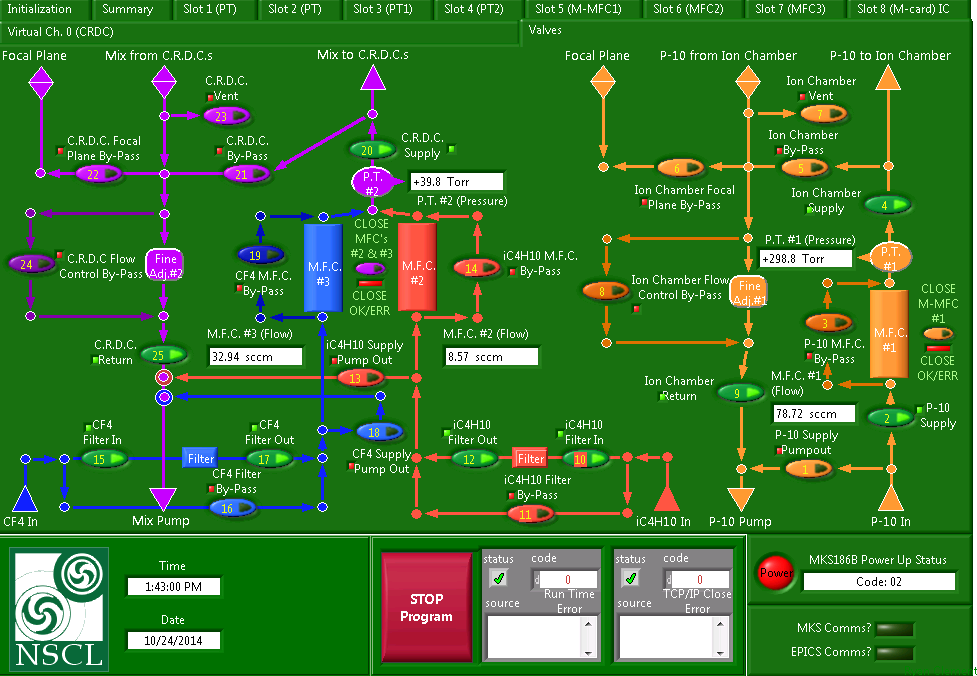Screen dimensions: 977x676
Task: Toggle TCP/IP Close Error status checkbox
Action: click(632, 578)
